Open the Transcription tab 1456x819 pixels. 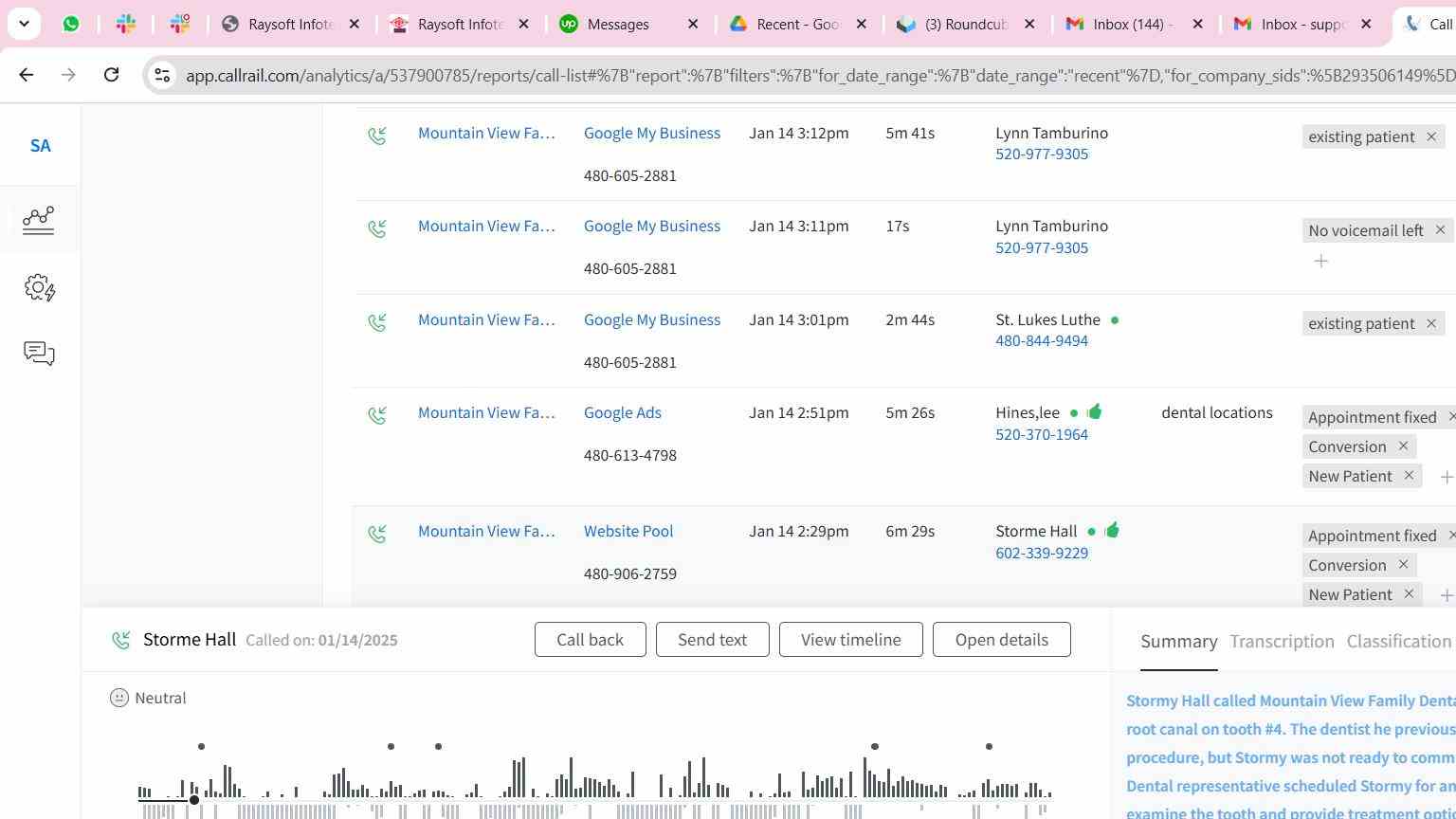(x=1282, y=642)
